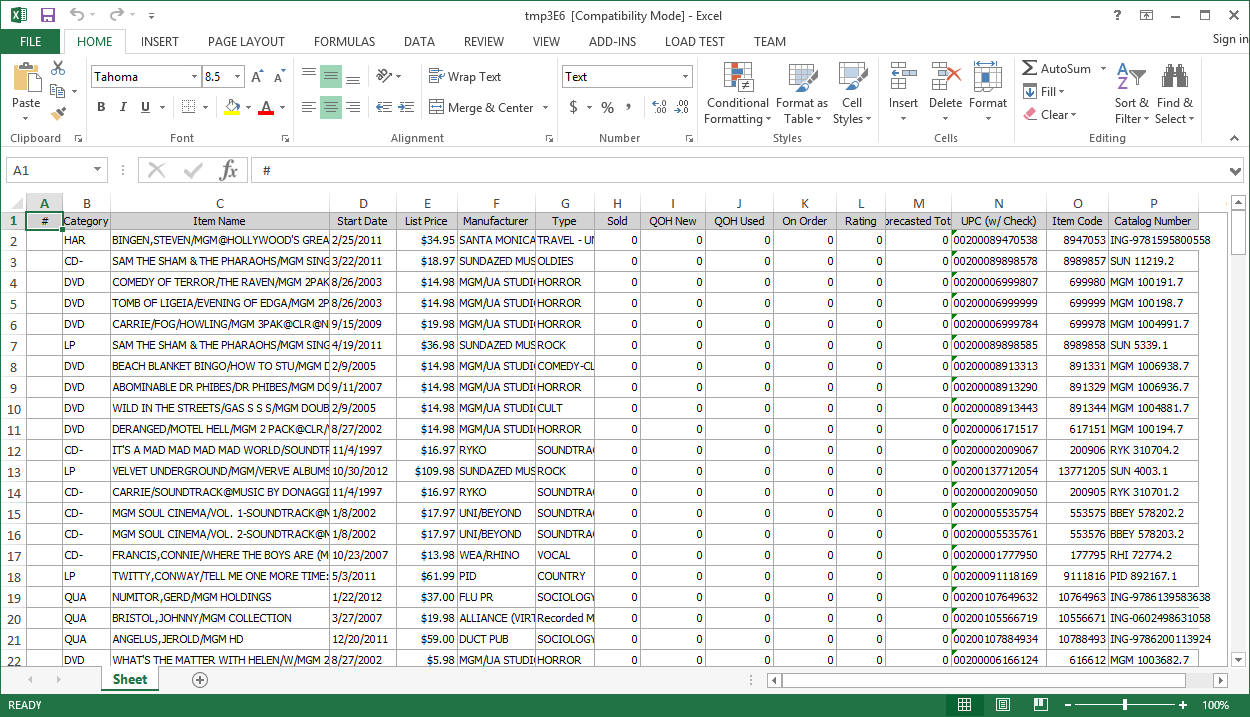Toggle Underline formatting
Image resolution: width=1250 pixels, height=717 pixels.
pyautogui.click(x=146, y=107)
